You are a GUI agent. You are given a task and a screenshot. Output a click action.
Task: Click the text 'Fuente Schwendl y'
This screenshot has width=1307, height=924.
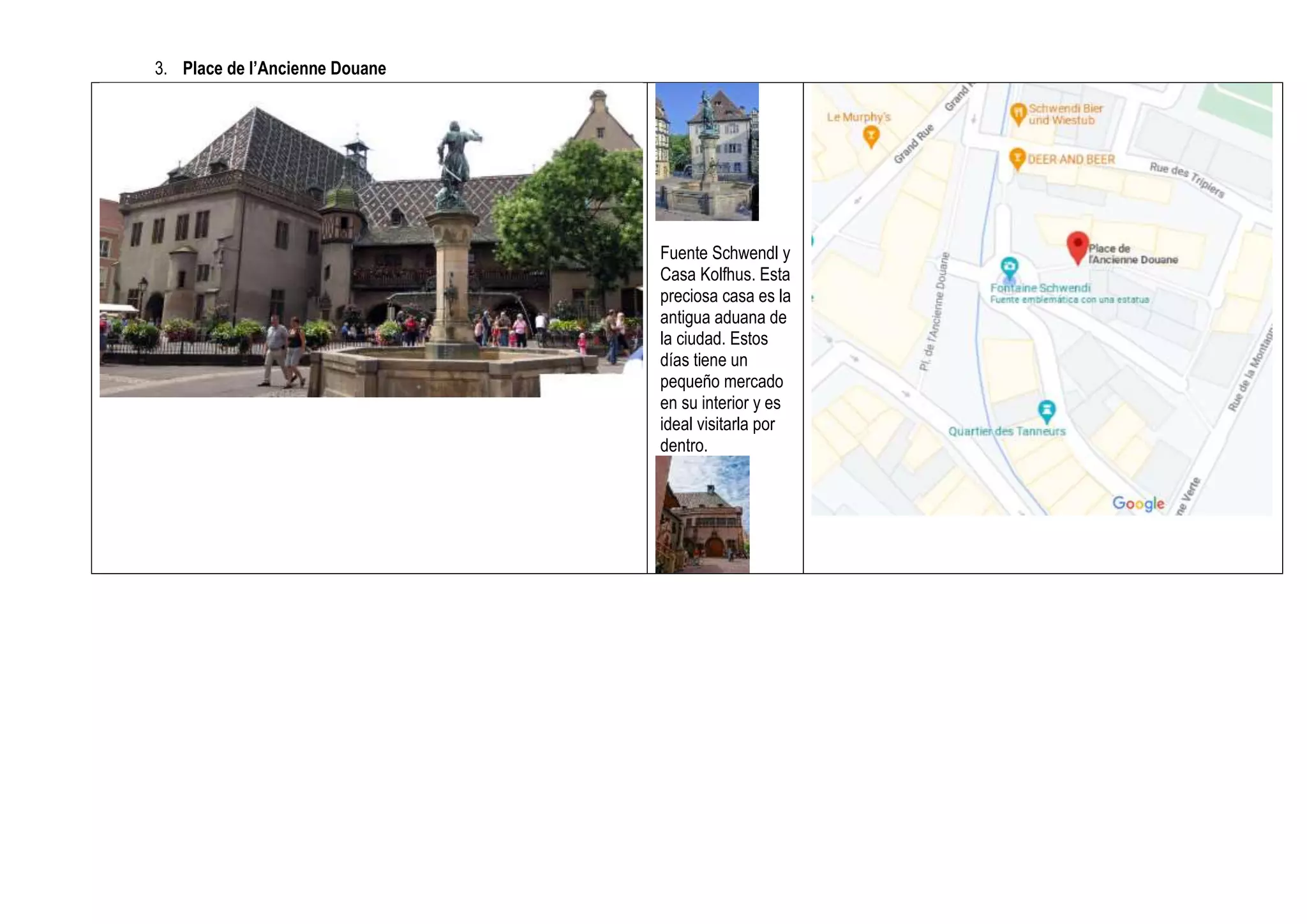click(725, 253)
